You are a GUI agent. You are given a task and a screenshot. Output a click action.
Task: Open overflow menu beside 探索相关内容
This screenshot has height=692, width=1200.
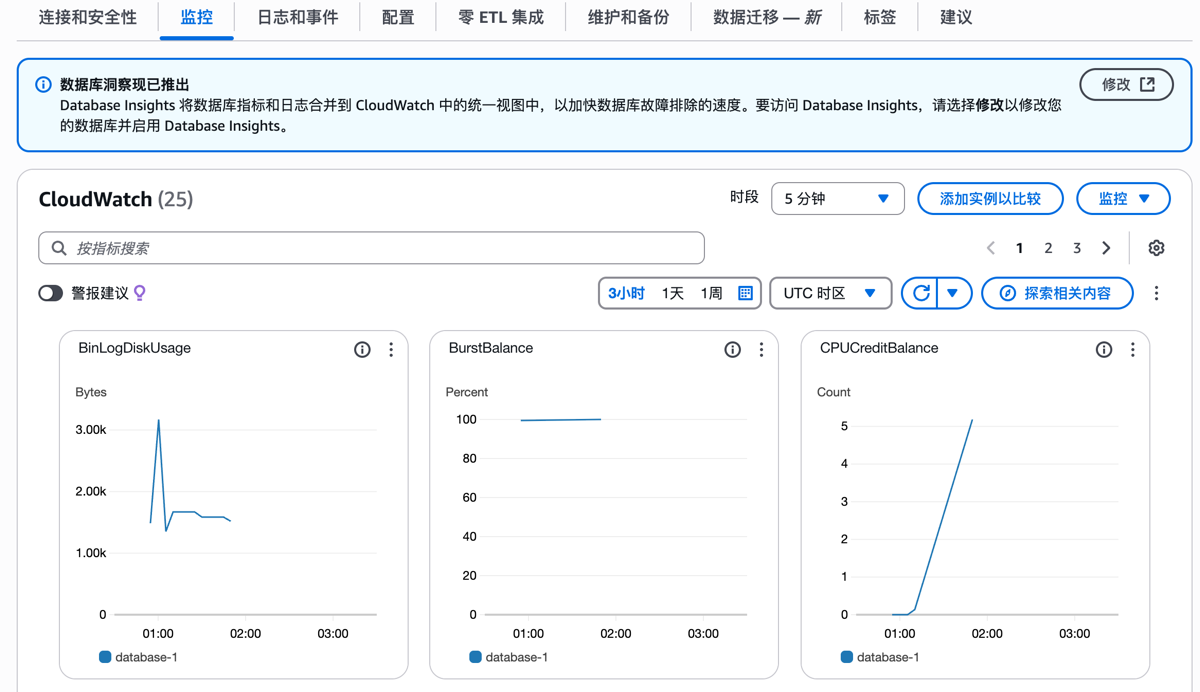point(1156,293)
